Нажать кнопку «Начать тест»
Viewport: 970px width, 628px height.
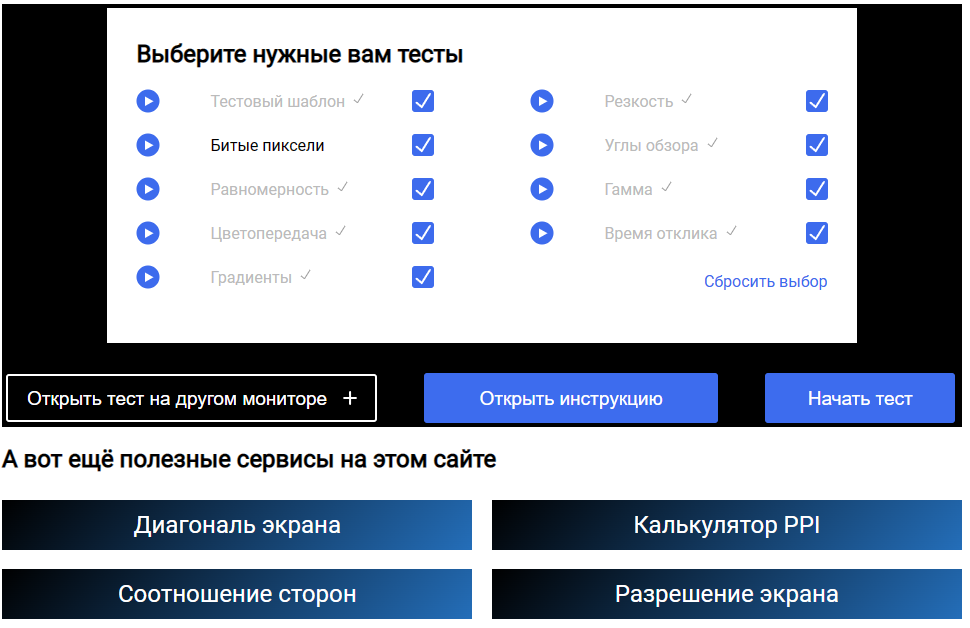(859, 398)
